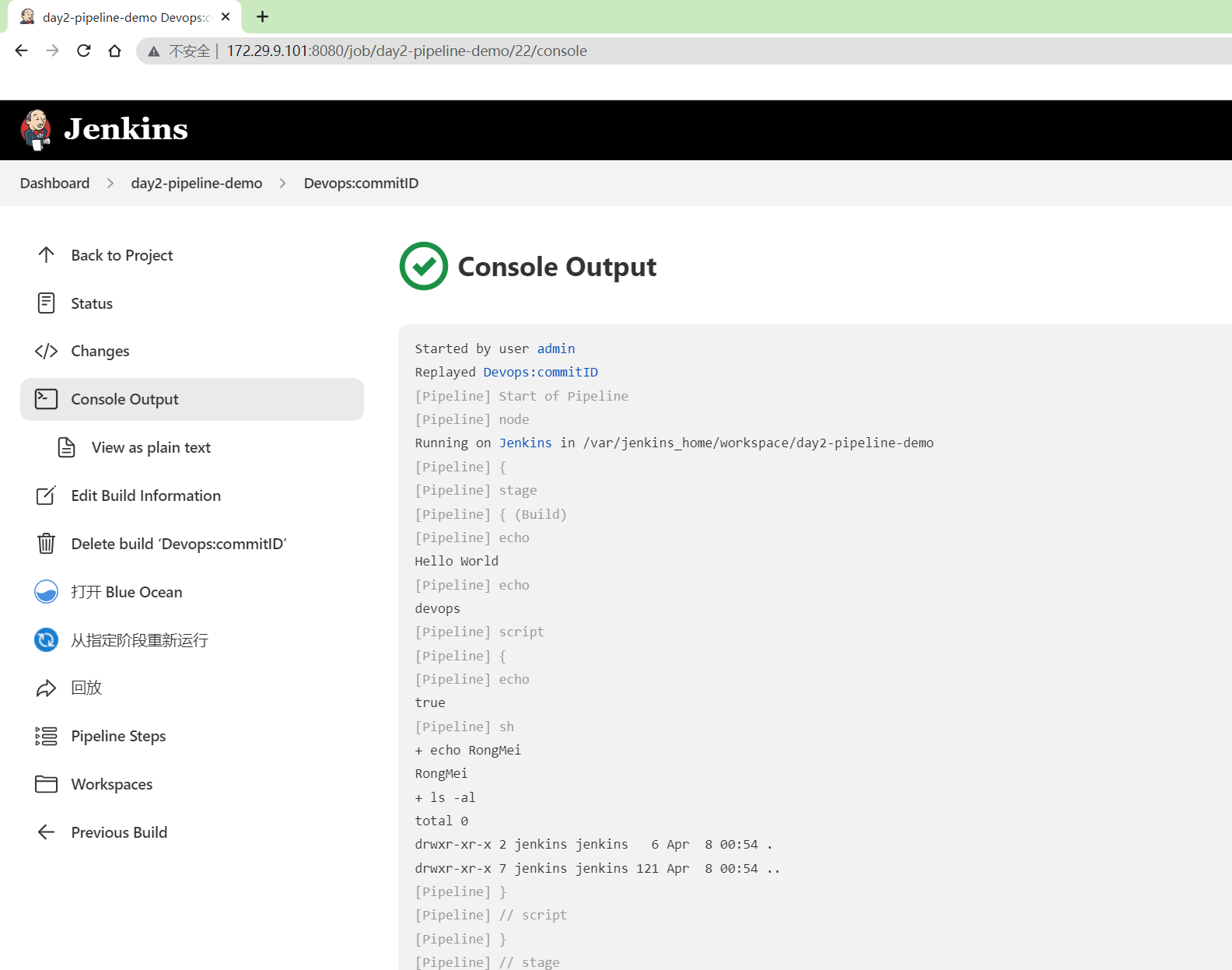The width and height of the screenshot is (1232, 970).
Task: Click the directory listing line ending in '..'
Action: (x=597, y=868)
